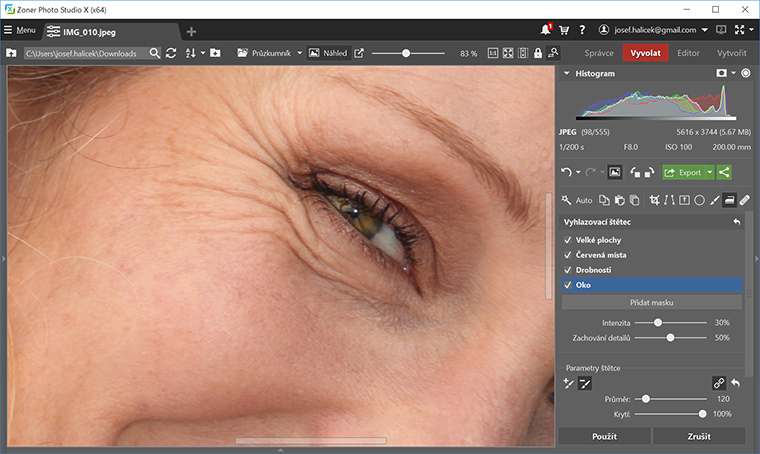This screenshot has height=454, width=760.
Task: Collapse the Histogram panel
Action: [x=567, y=74]
